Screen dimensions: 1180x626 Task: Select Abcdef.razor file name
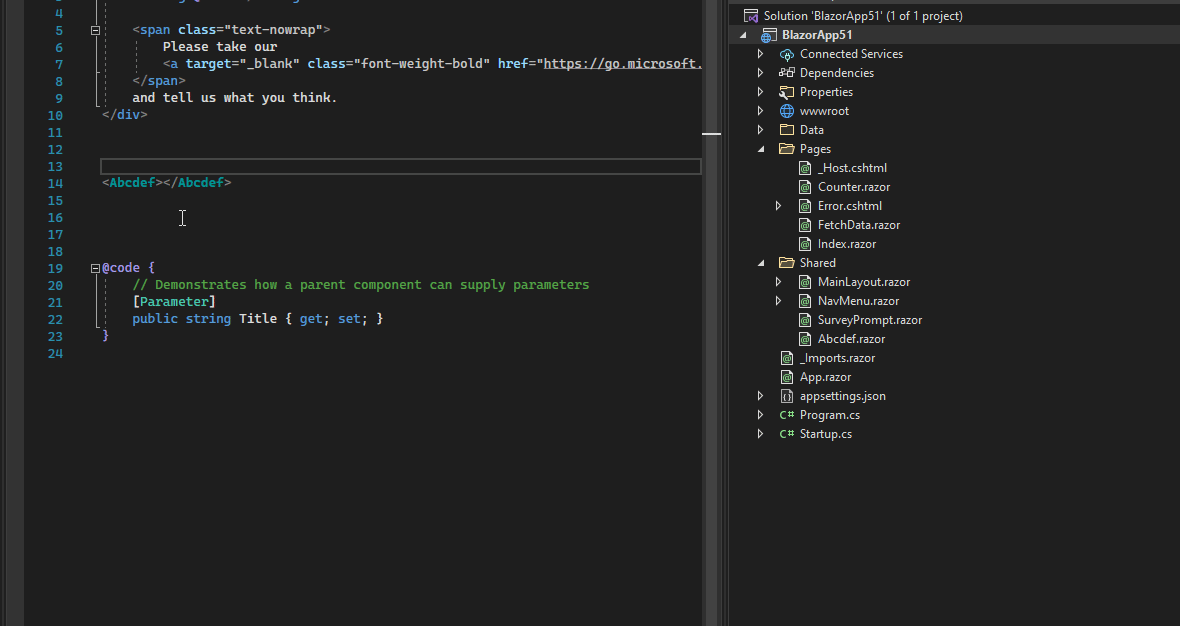pos(851,339)
